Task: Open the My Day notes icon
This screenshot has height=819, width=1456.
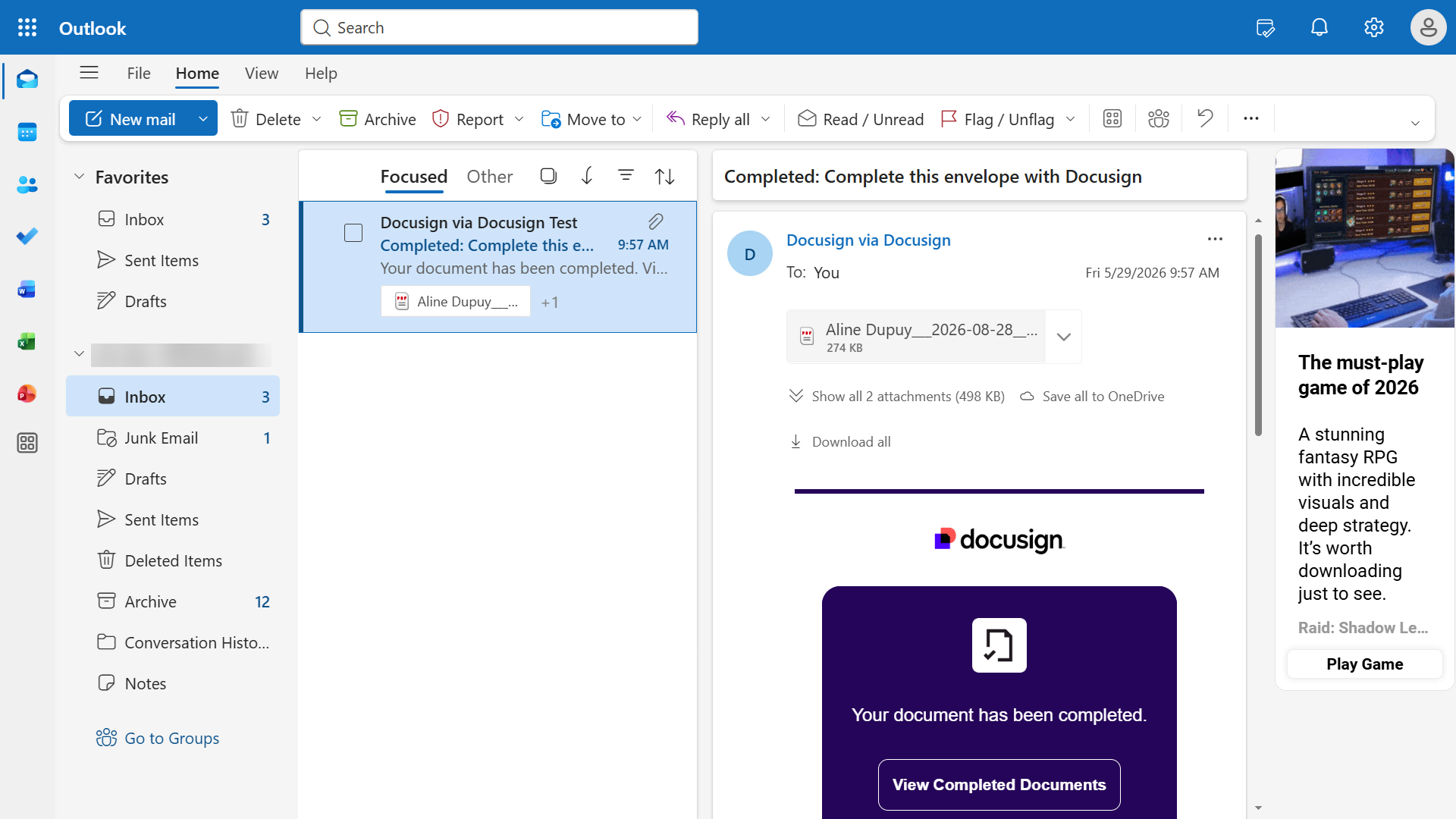Action: click(x=1265, y=28)
